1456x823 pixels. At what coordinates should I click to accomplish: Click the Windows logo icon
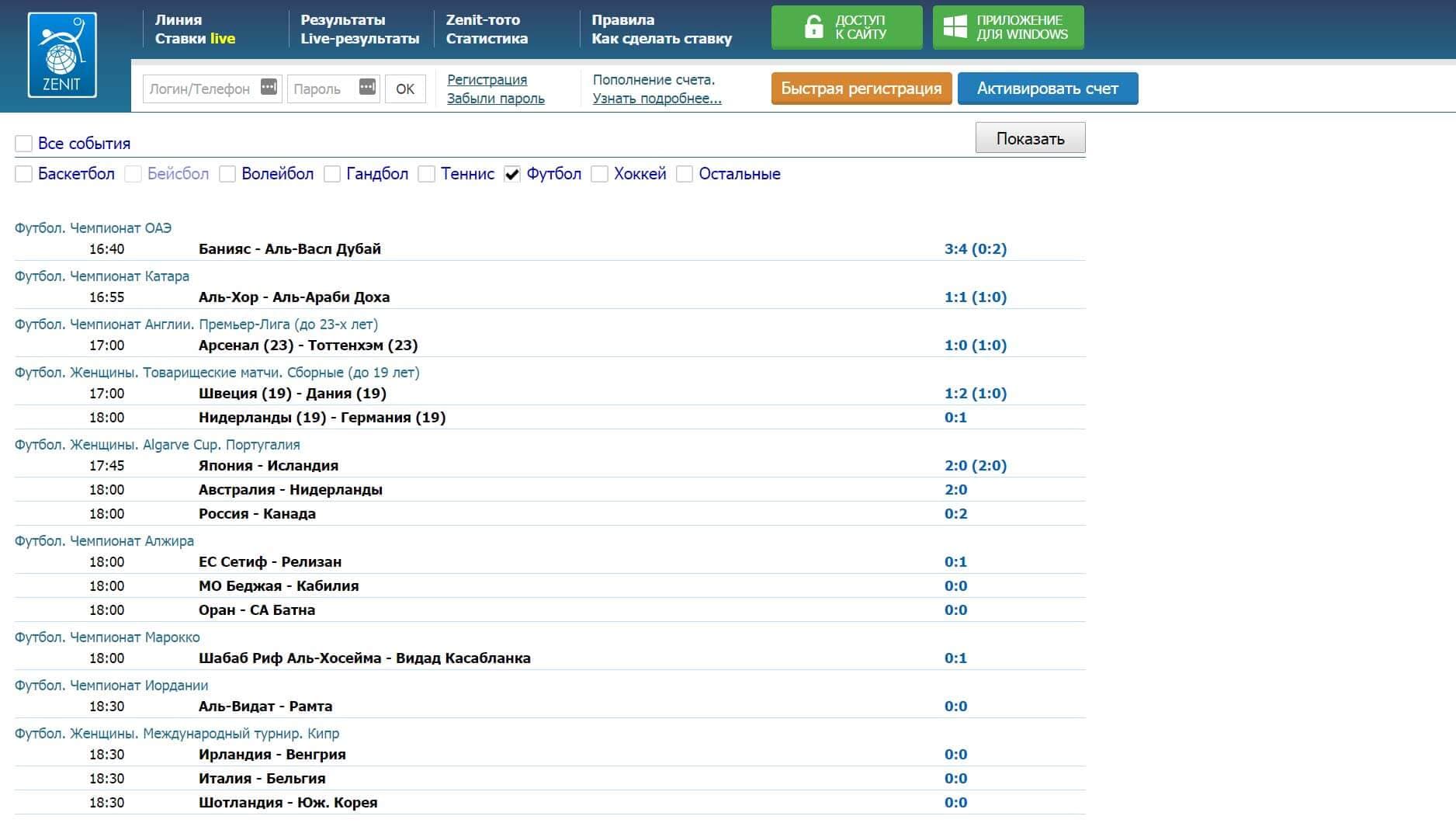coord(955,27)
